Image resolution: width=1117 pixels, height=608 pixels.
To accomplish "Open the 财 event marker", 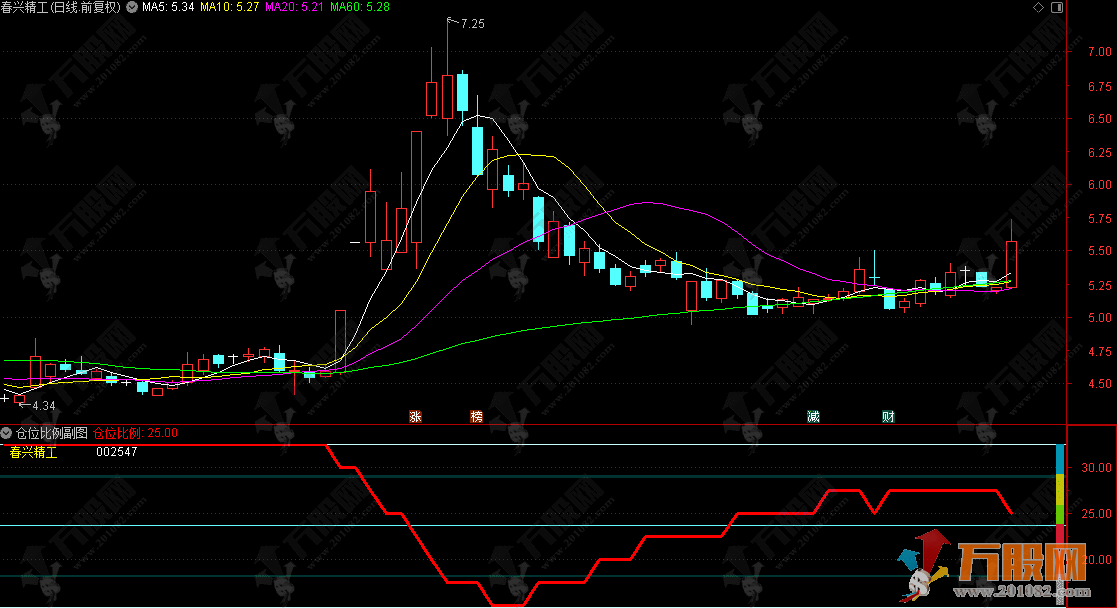I will [888, 416].
